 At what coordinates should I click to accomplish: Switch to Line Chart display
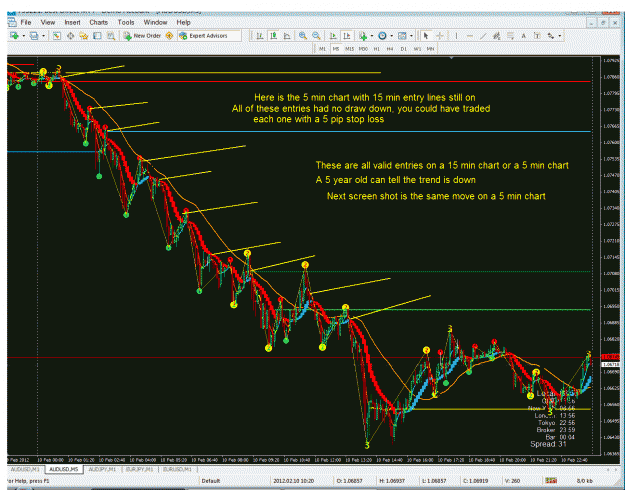(287, 36)
